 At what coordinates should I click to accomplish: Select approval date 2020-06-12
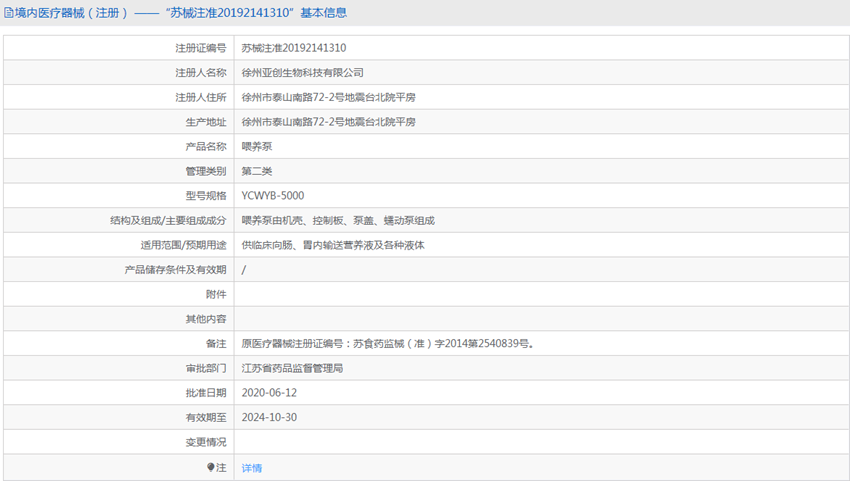(x=269, y=393)
